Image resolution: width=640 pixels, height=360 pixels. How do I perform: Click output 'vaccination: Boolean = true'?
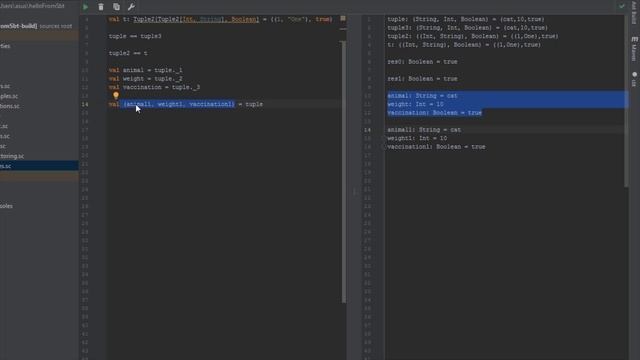[435, 113]
